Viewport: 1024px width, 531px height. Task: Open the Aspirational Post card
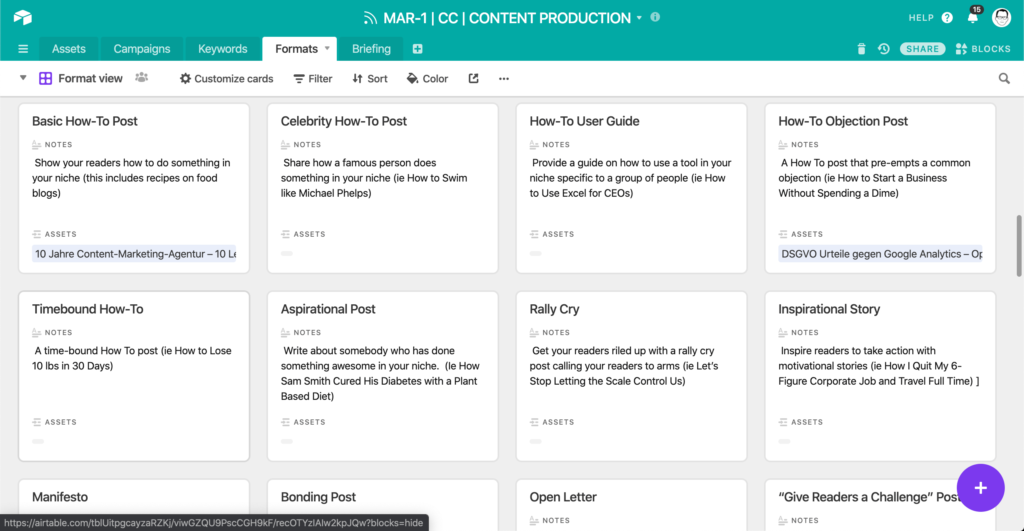[x=383, y=376]
